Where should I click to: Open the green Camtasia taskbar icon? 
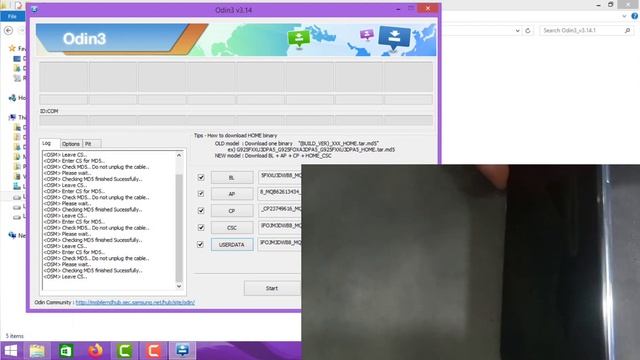point(124,351)
